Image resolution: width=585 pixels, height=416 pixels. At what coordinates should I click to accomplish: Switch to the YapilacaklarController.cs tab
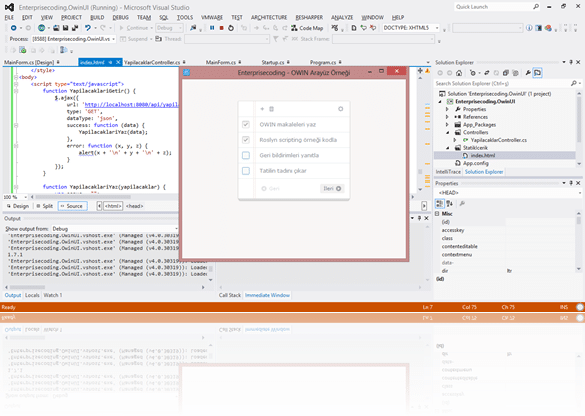point(152,62)
